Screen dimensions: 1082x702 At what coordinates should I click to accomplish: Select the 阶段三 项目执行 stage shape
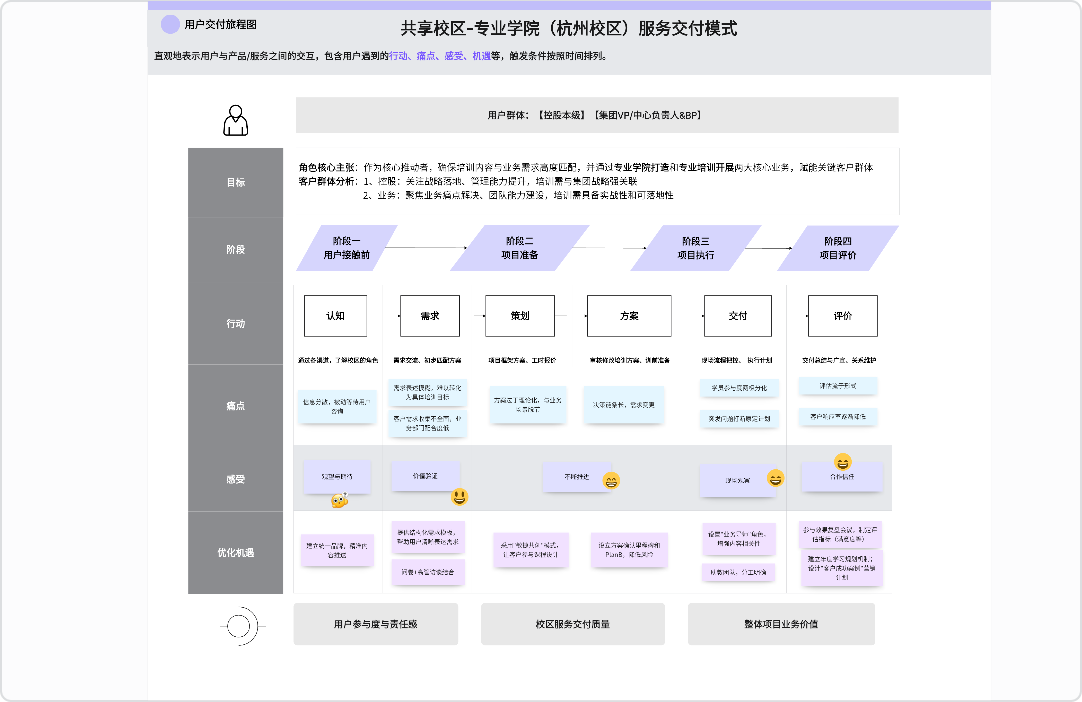tap(696, 248)
